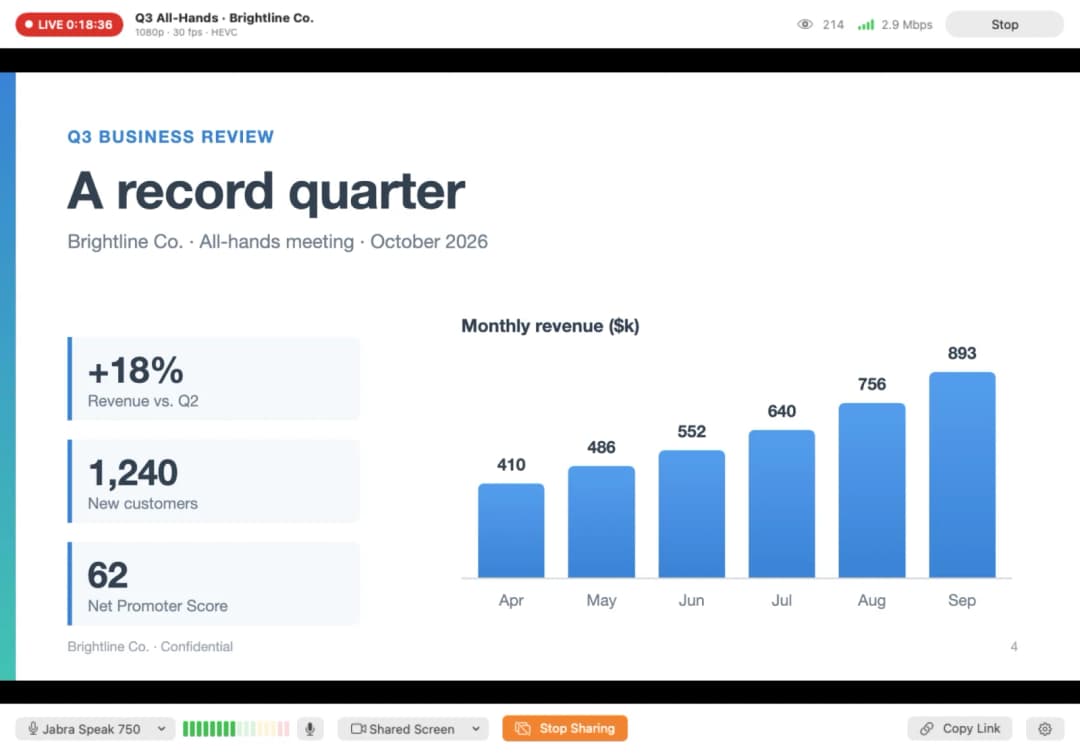Click the '552' value above the Jun bar

point(692,431)
